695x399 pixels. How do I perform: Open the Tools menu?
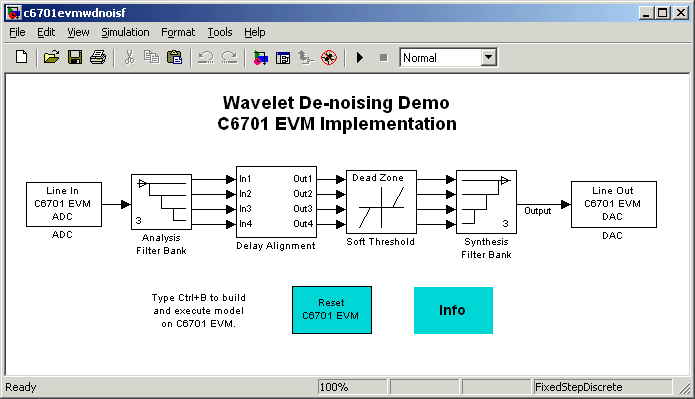click(x=220, y=32)
